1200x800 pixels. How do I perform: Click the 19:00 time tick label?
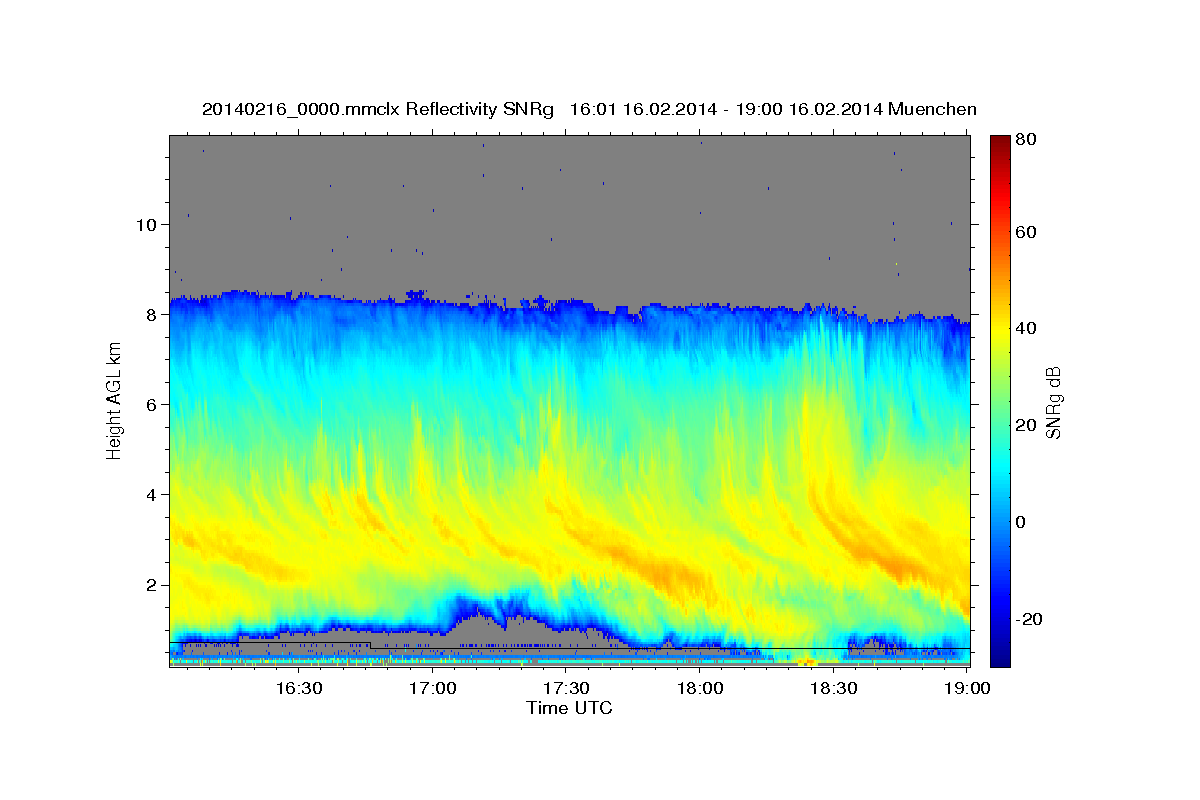[966, 688]
